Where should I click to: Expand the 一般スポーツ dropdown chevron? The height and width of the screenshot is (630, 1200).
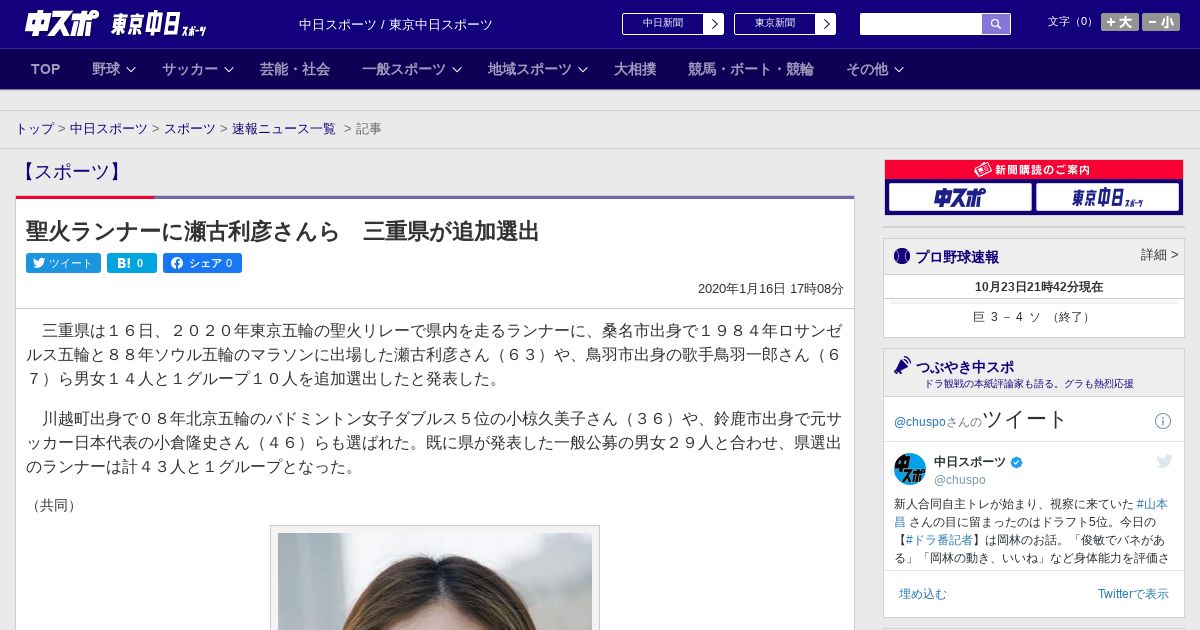tap(457, 70)
